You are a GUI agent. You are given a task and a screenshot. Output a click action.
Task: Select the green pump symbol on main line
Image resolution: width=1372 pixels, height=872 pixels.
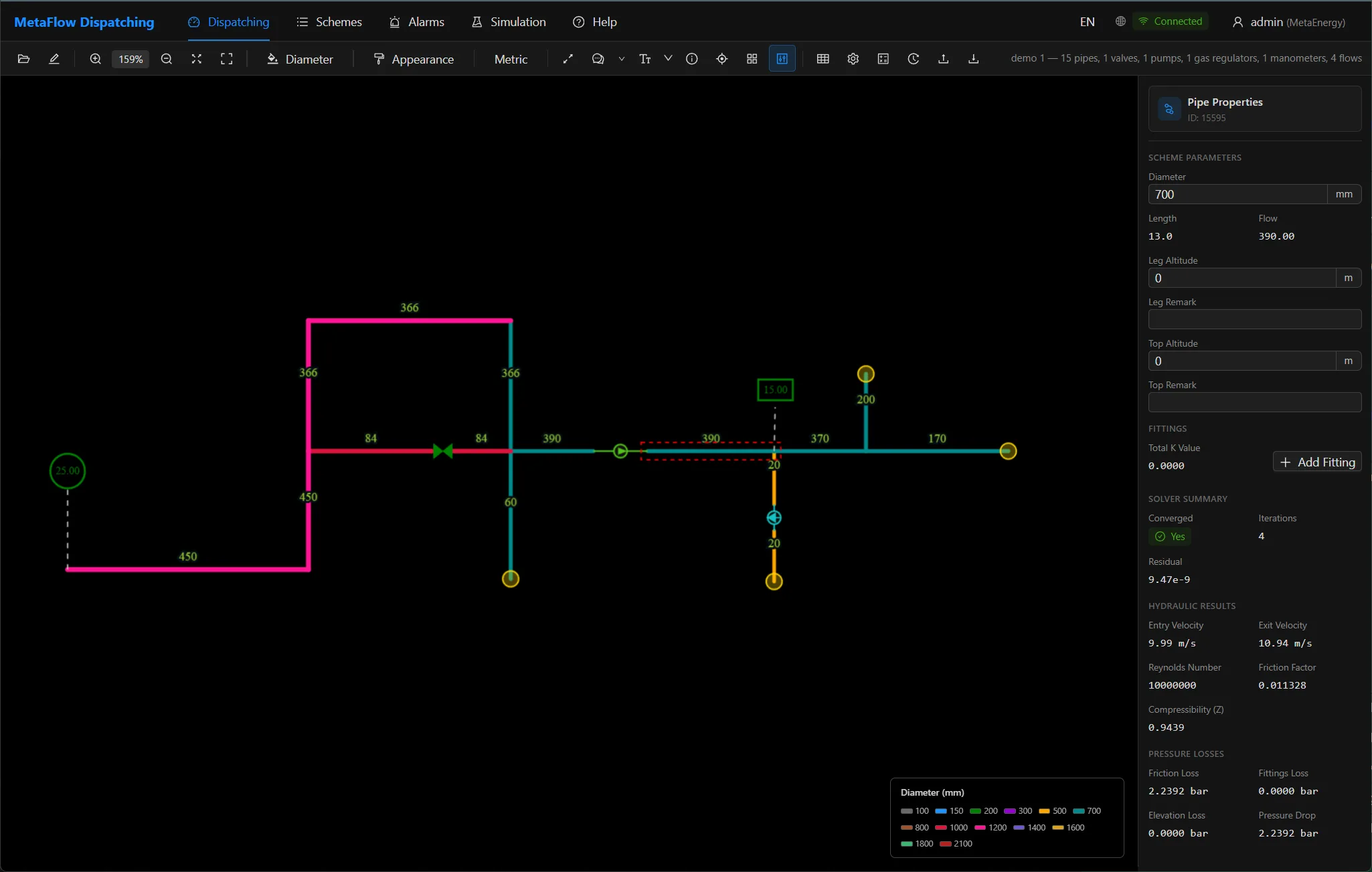click(620, 451)
